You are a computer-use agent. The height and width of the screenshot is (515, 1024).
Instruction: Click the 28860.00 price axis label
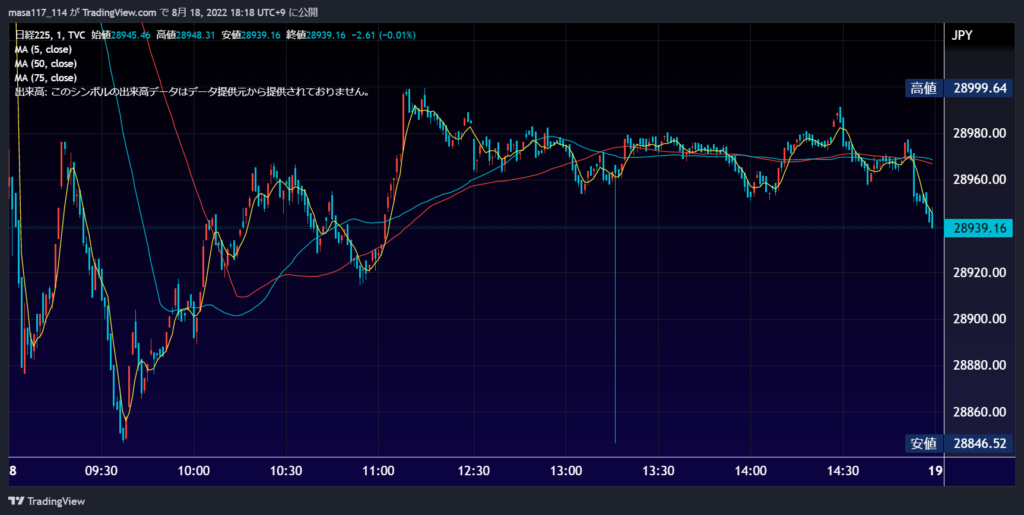979,411
